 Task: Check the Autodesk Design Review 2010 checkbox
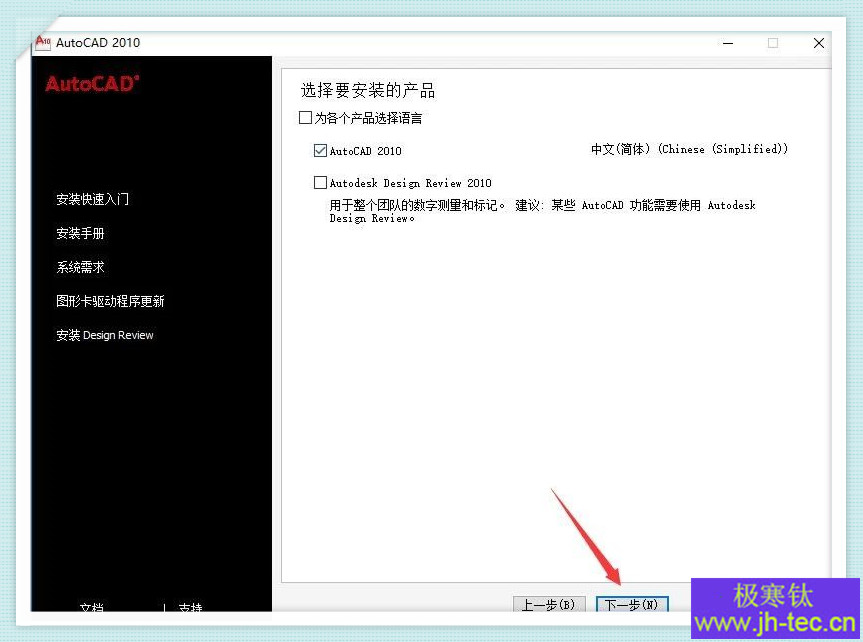click(x=320, y=182)
